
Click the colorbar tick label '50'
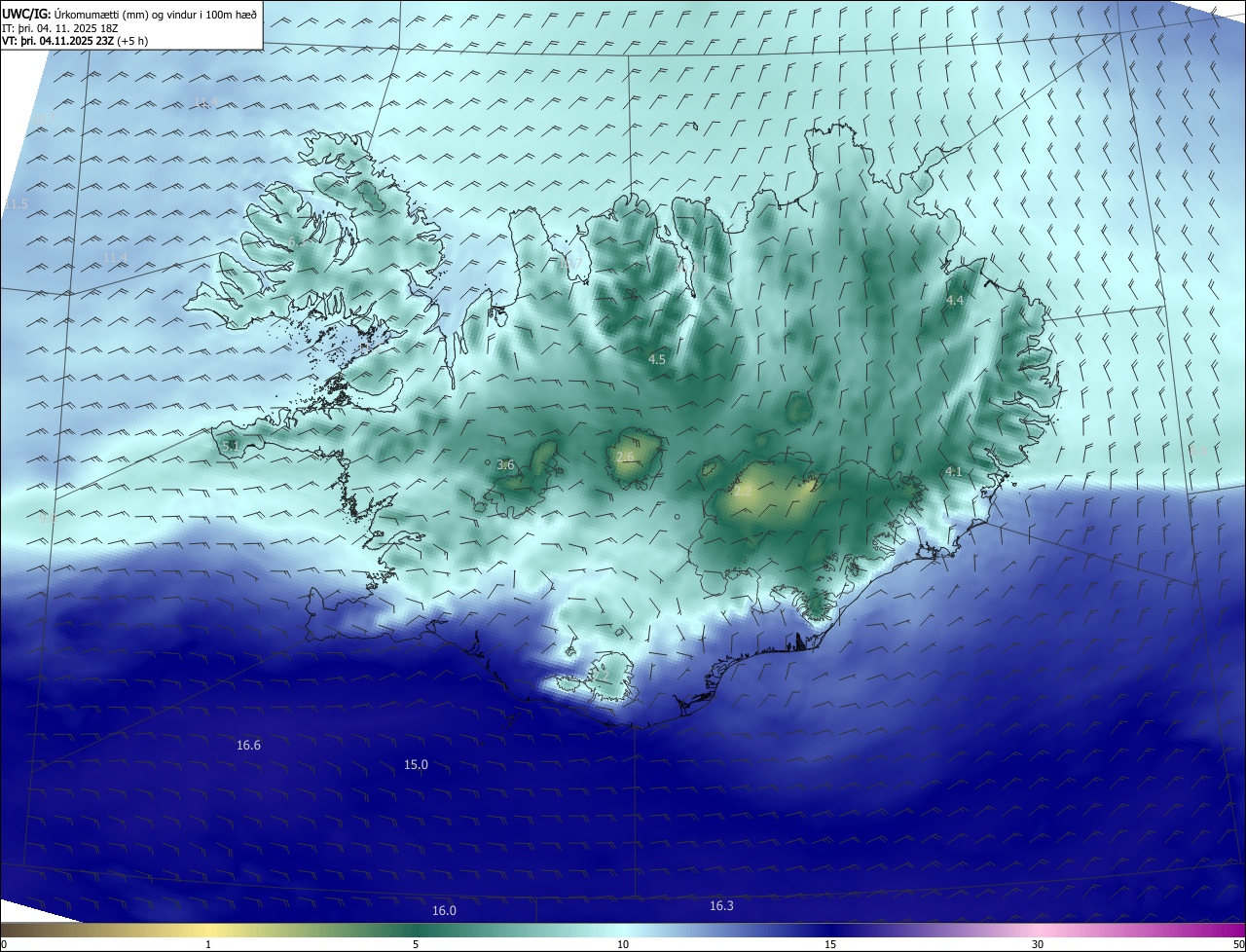point(1238,944)
